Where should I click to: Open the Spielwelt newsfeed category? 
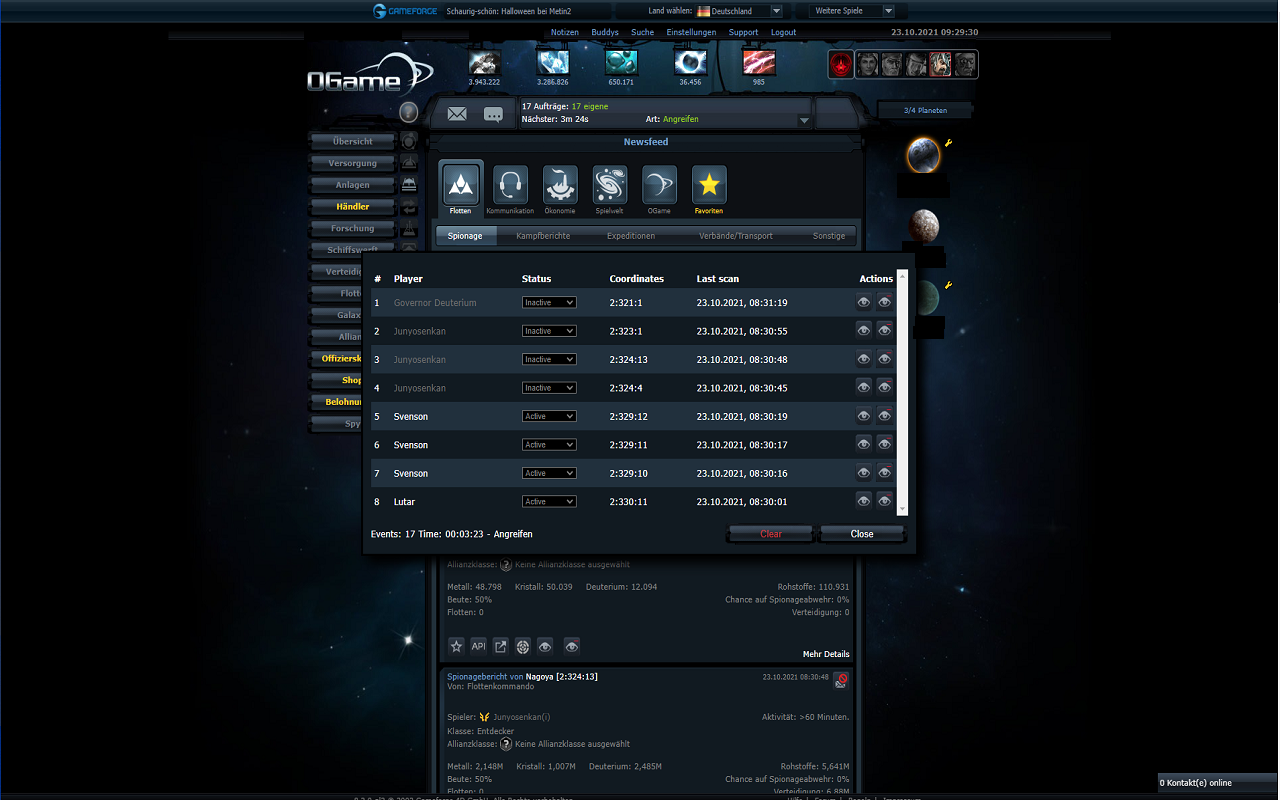(610, 189)
